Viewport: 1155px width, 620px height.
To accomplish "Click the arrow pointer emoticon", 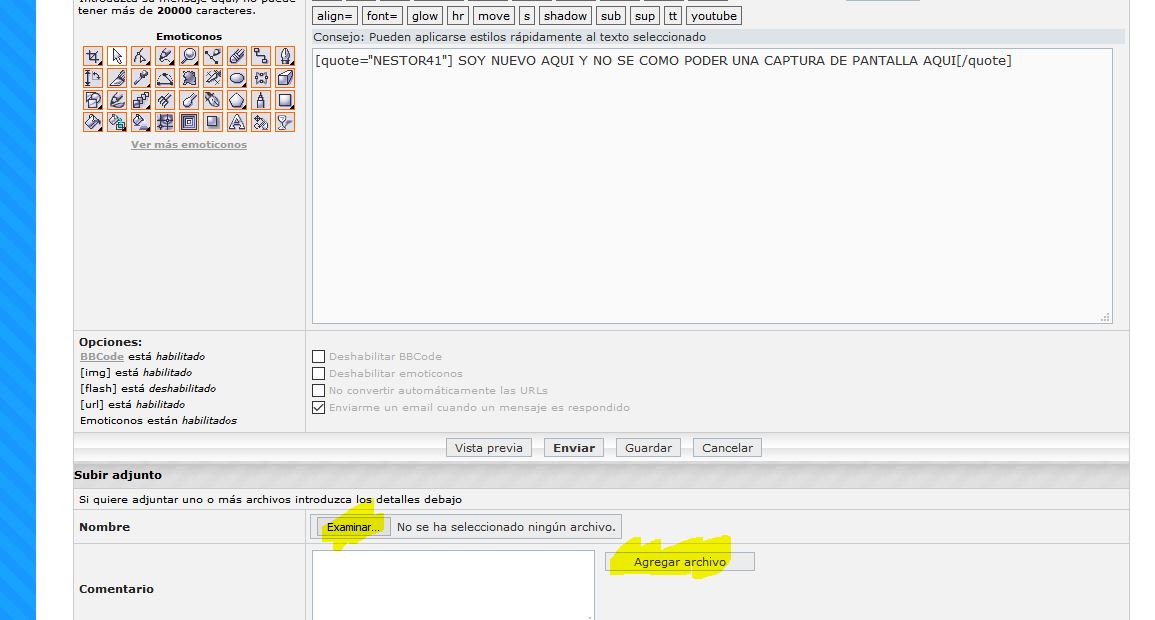I will [x=117, y=56].
